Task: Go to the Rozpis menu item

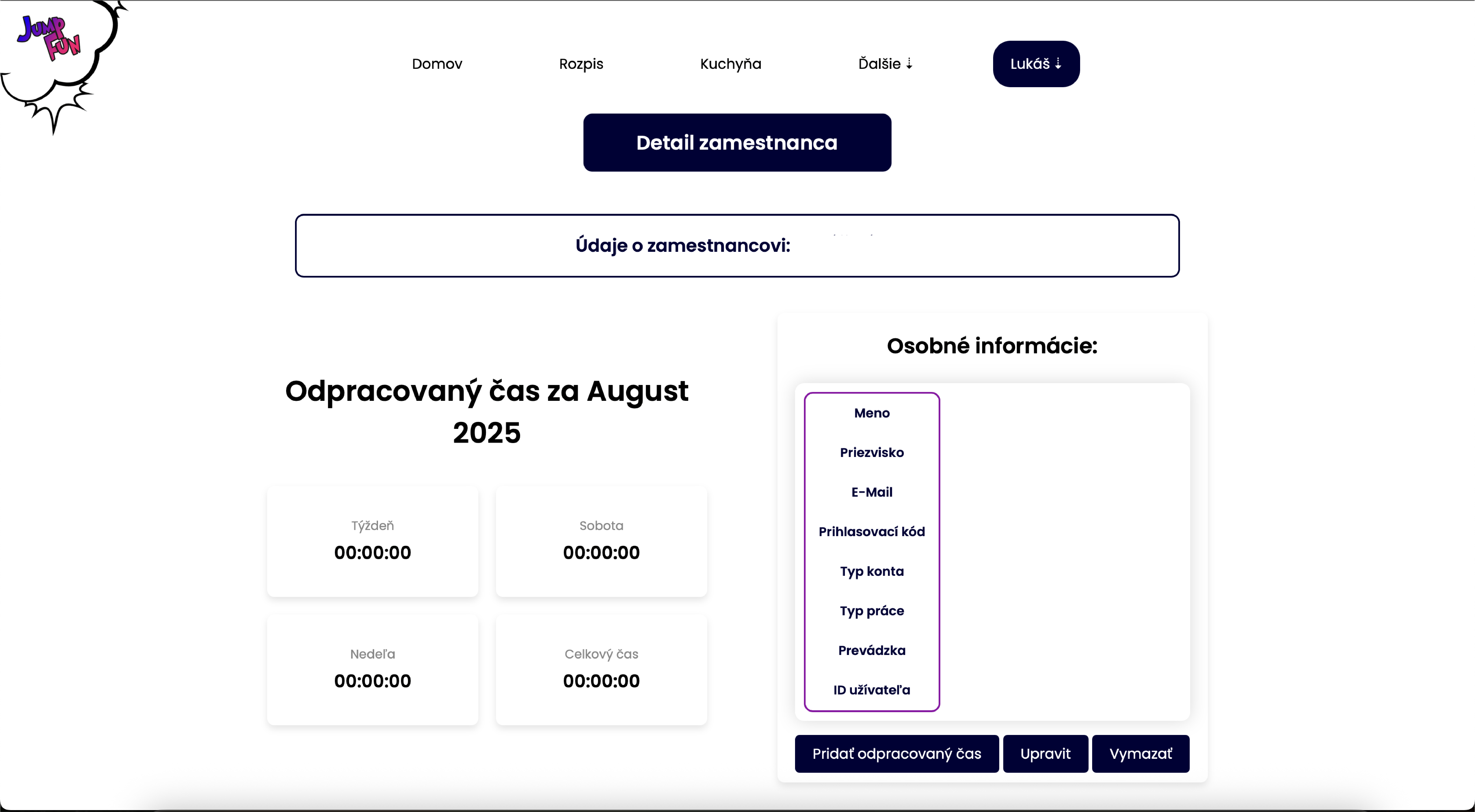Action: point(581,64)
